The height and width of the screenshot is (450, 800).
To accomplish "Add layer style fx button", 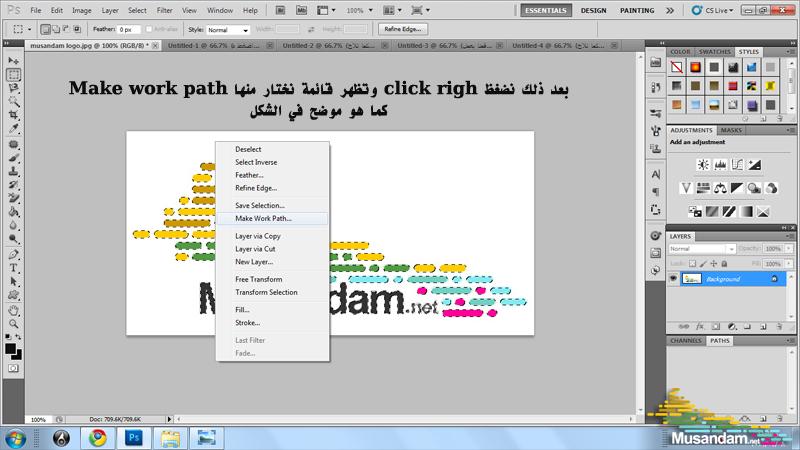I will tap(700, 327).
